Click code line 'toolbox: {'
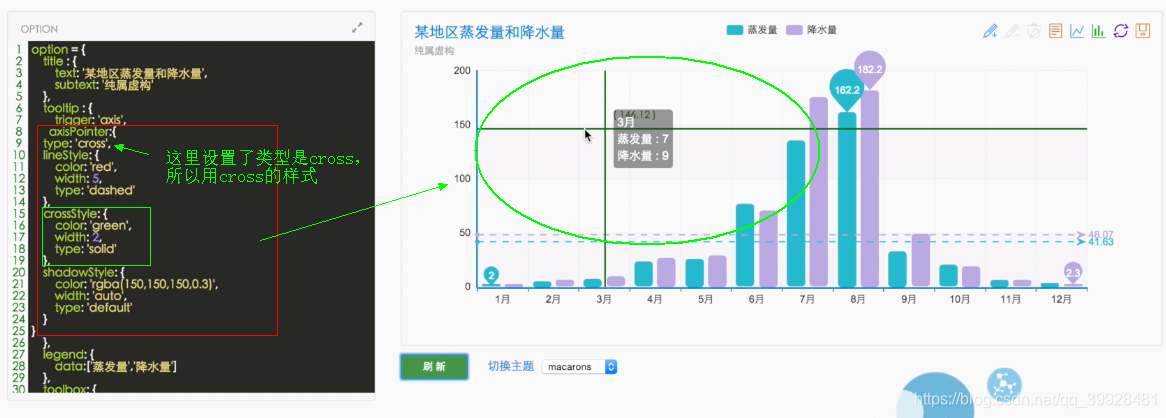Screen dimensions: 1166x418 [71, 388]
